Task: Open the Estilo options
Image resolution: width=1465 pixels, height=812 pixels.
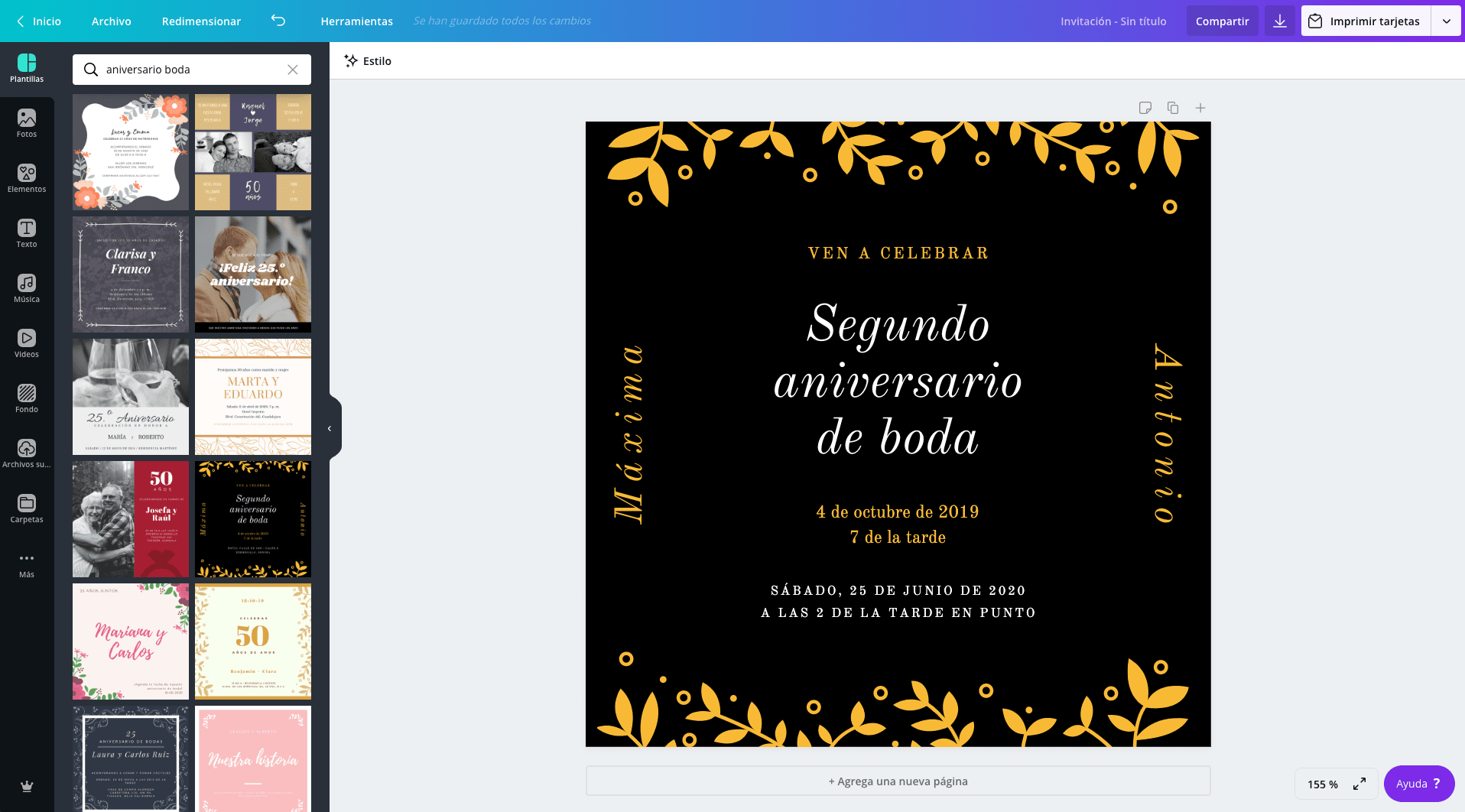Action: (368, 60)
